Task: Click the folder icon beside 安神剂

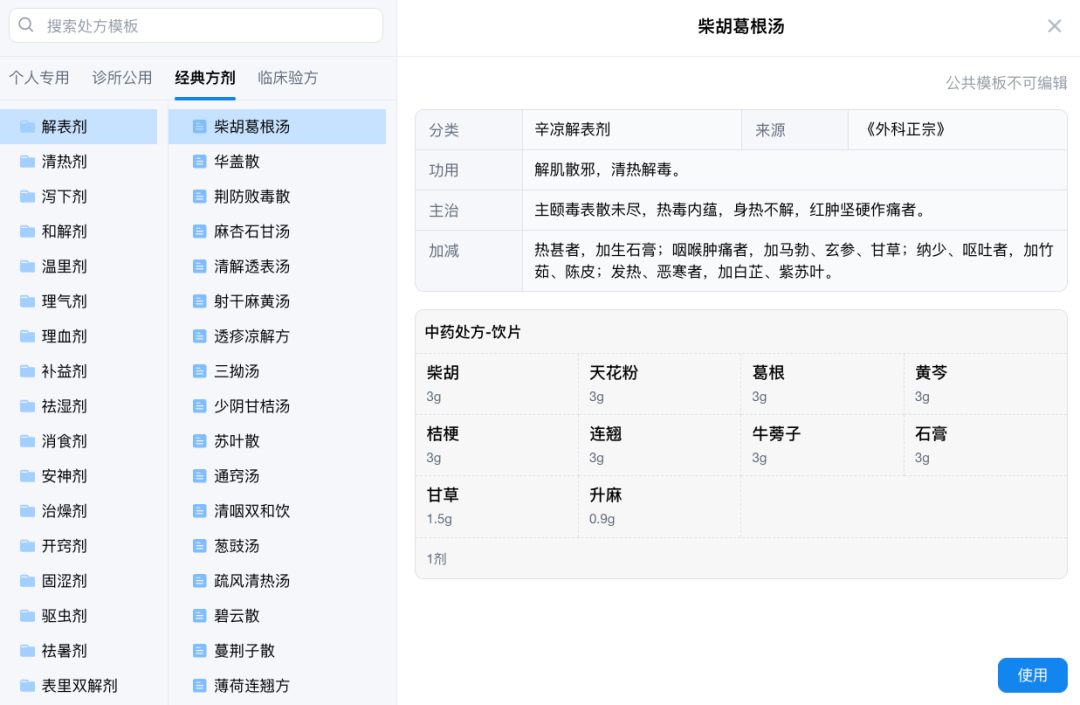Action: [28, 476]
